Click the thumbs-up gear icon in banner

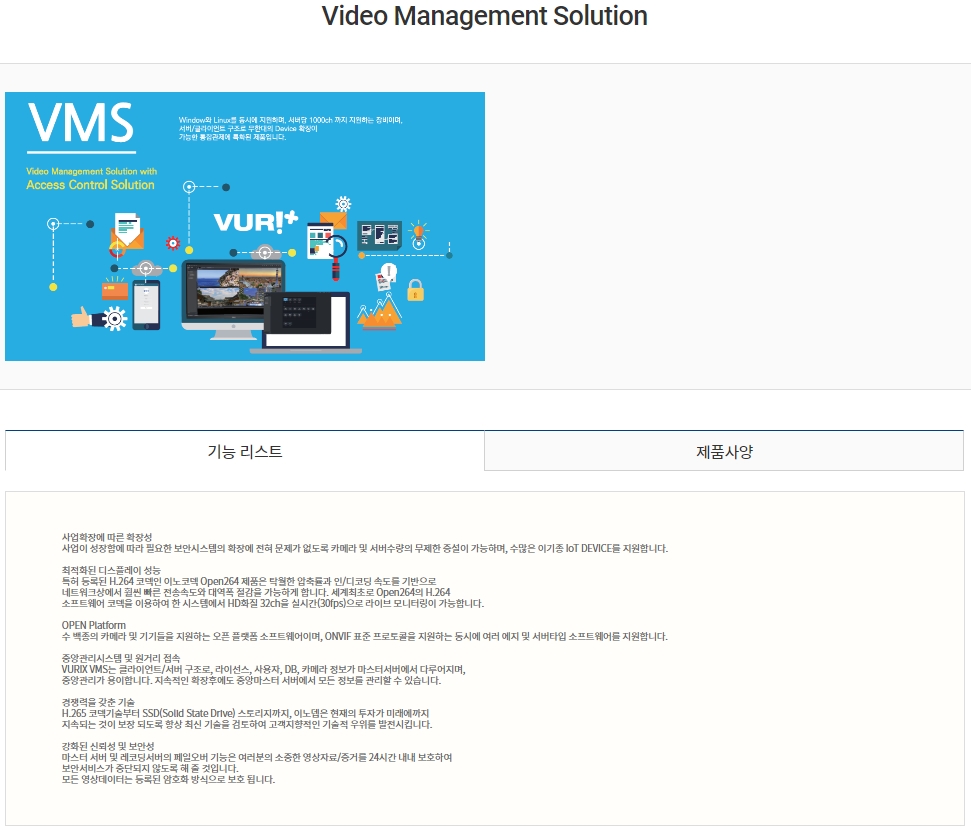click(100, 318)
